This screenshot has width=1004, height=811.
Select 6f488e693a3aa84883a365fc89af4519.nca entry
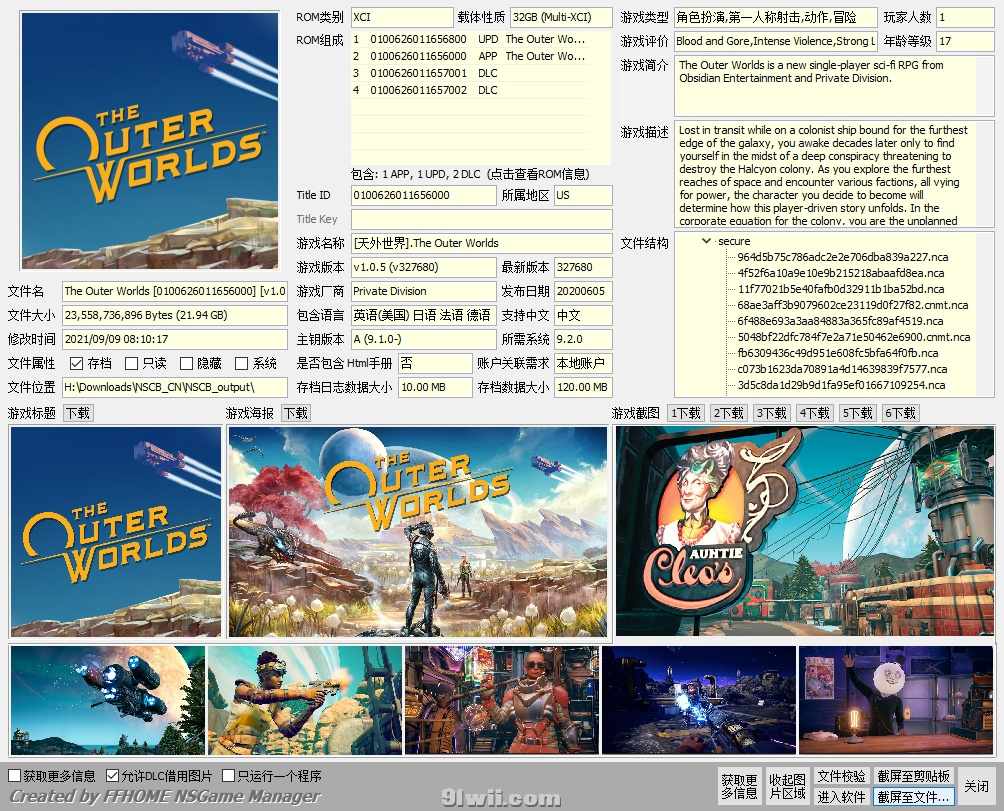(x=840, y=321)
